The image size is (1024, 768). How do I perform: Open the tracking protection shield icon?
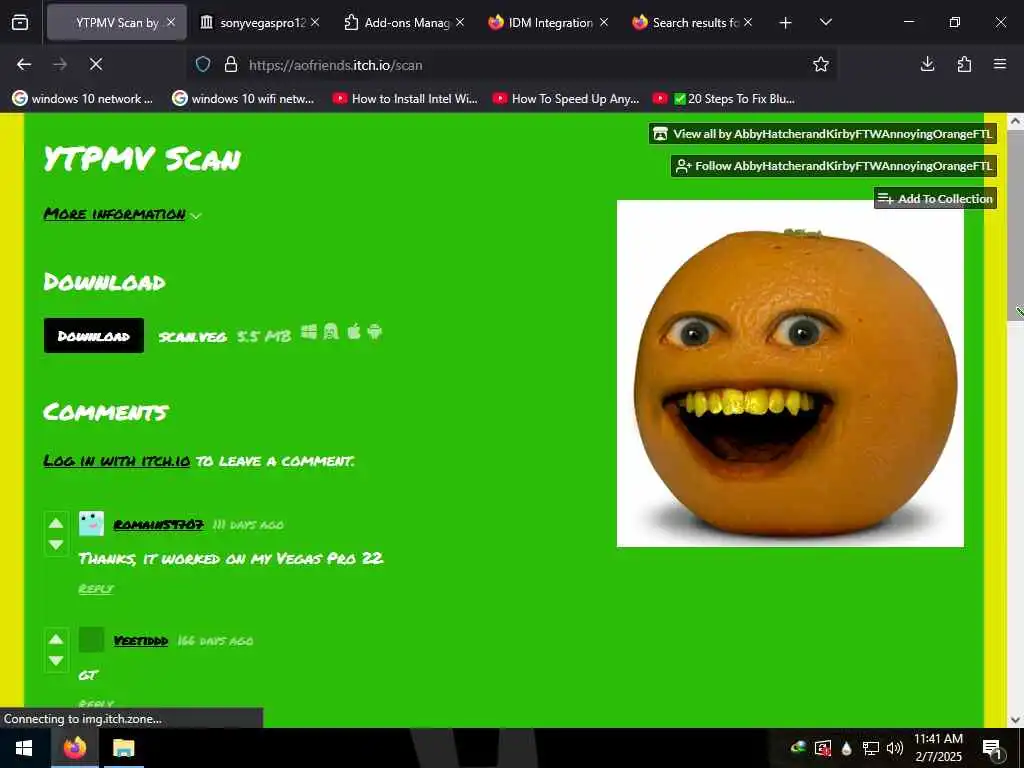point(203,64)
